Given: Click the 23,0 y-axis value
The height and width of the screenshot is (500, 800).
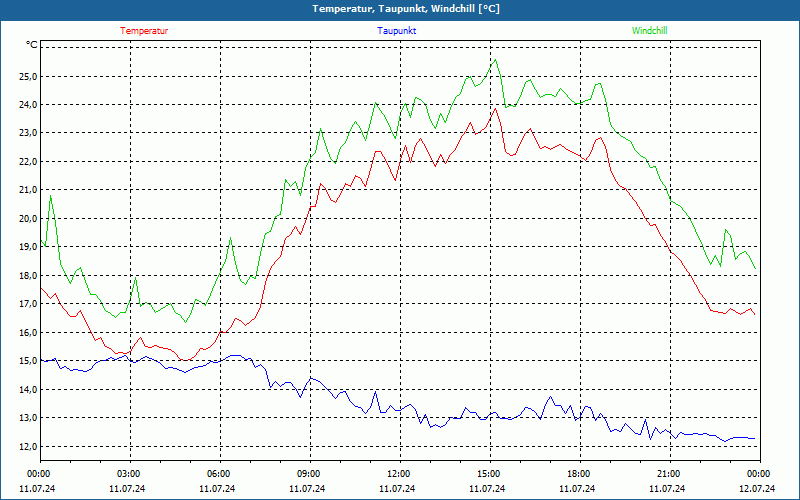Looking at the screenshot, I should (27, 133).
